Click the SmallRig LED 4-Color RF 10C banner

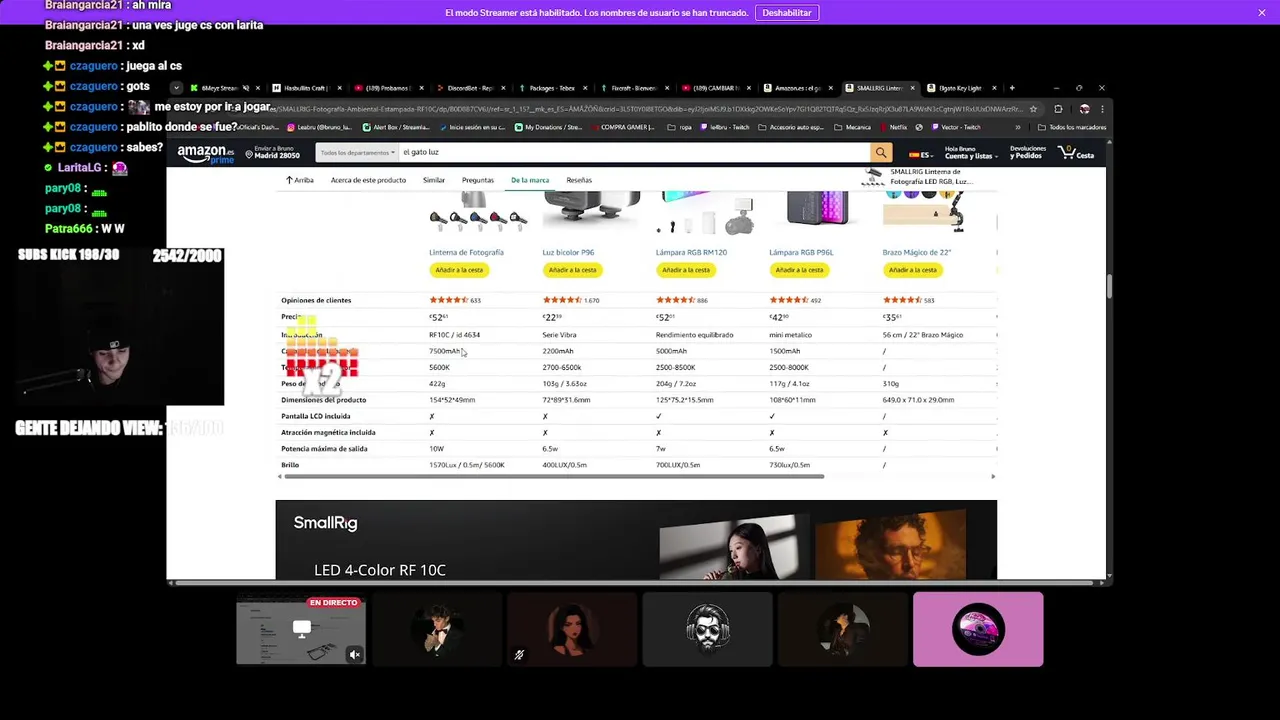(636, 540)
